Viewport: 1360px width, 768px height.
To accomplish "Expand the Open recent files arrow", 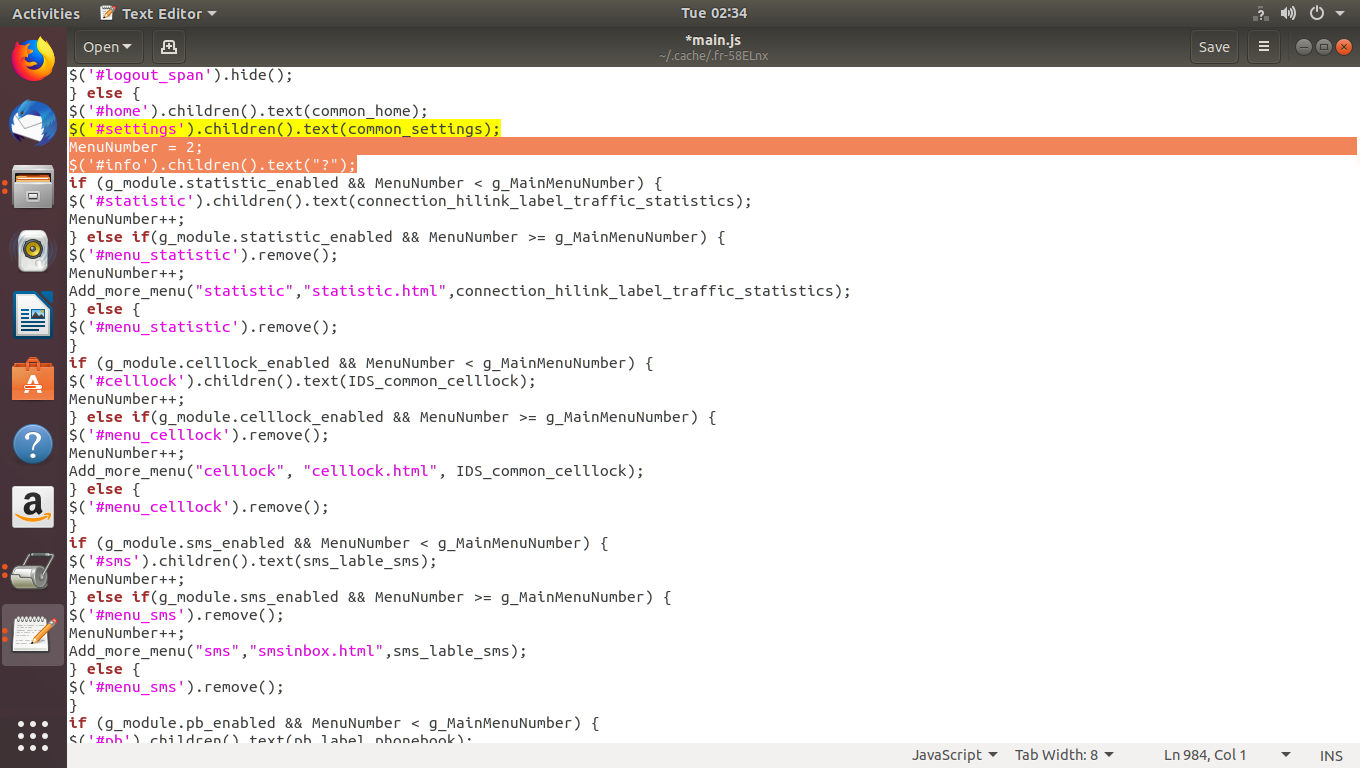I will (x=129, y=47).
